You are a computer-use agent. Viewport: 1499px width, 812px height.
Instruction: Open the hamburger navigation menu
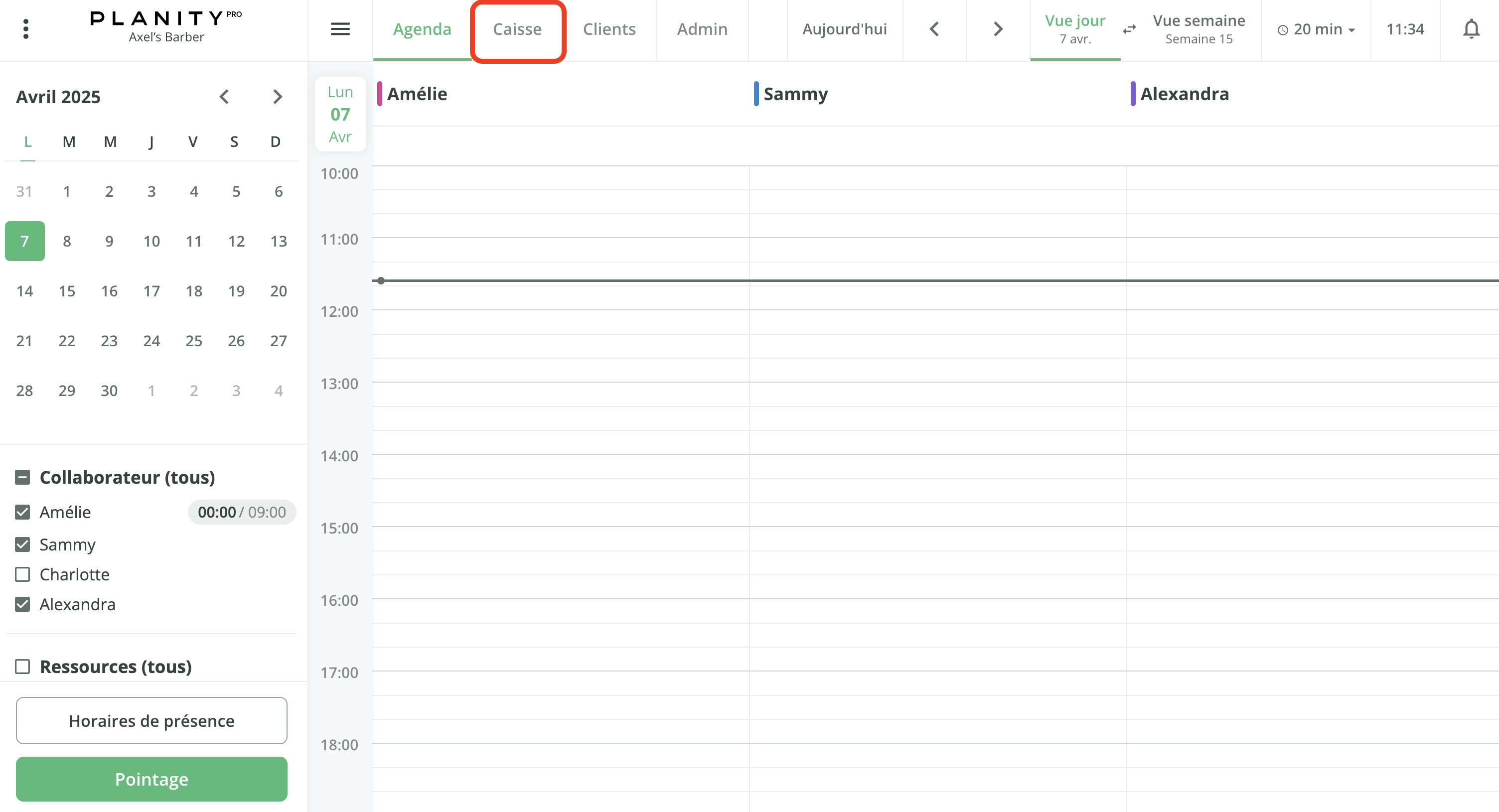[340, 28]
